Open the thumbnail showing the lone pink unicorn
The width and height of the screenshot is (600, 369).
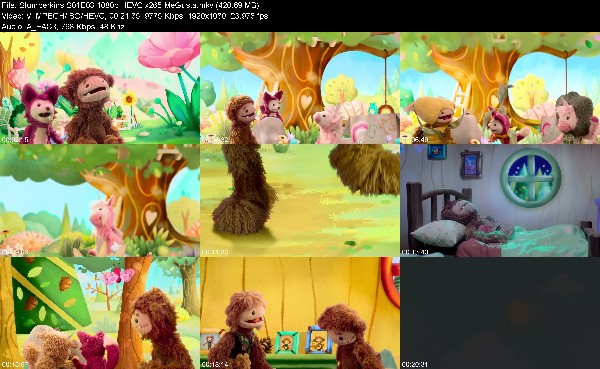(100, 201)
